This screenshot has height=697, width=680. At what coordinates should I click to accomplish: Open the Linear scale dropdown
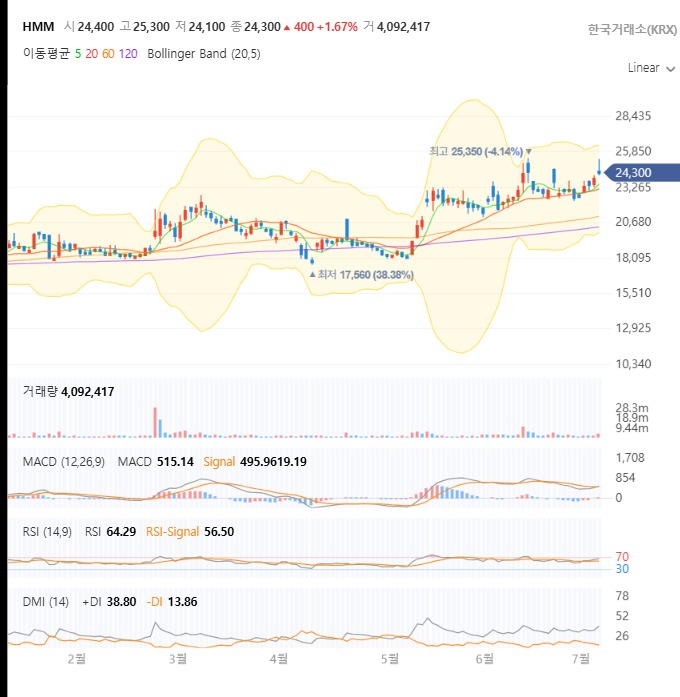click(651, 68)
